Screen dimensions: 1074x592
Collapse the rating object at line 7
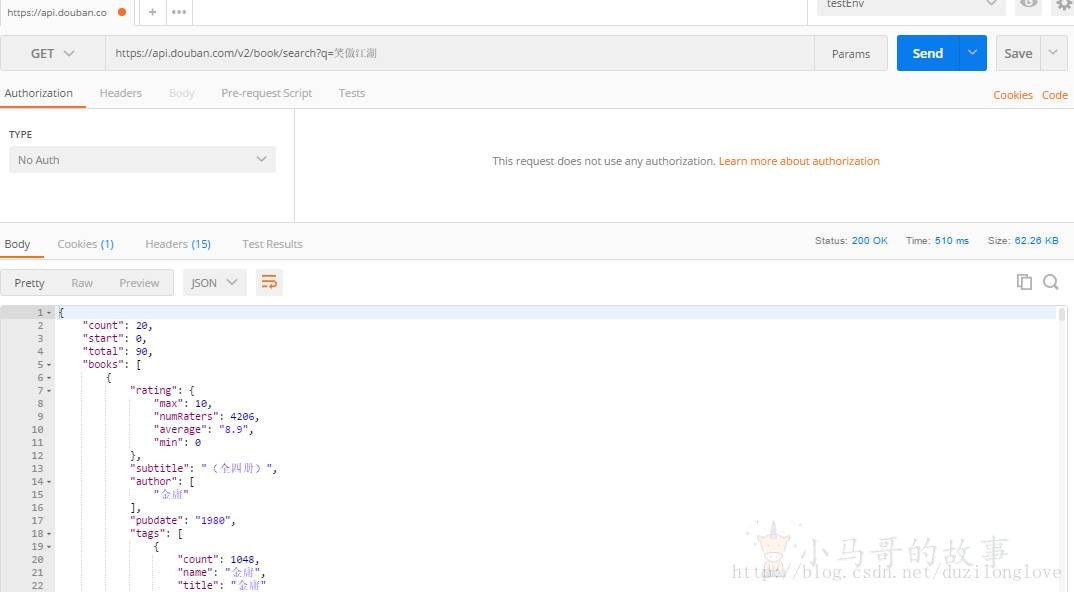(49, 391)
